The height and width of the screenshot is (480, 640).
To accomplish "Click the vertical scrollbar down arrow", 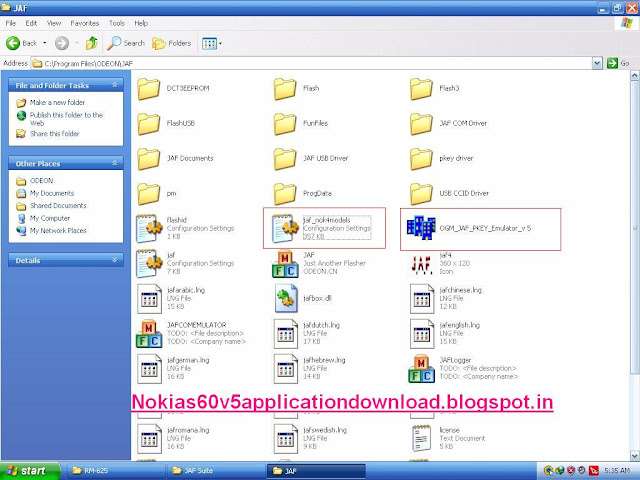I will (635, 455).
